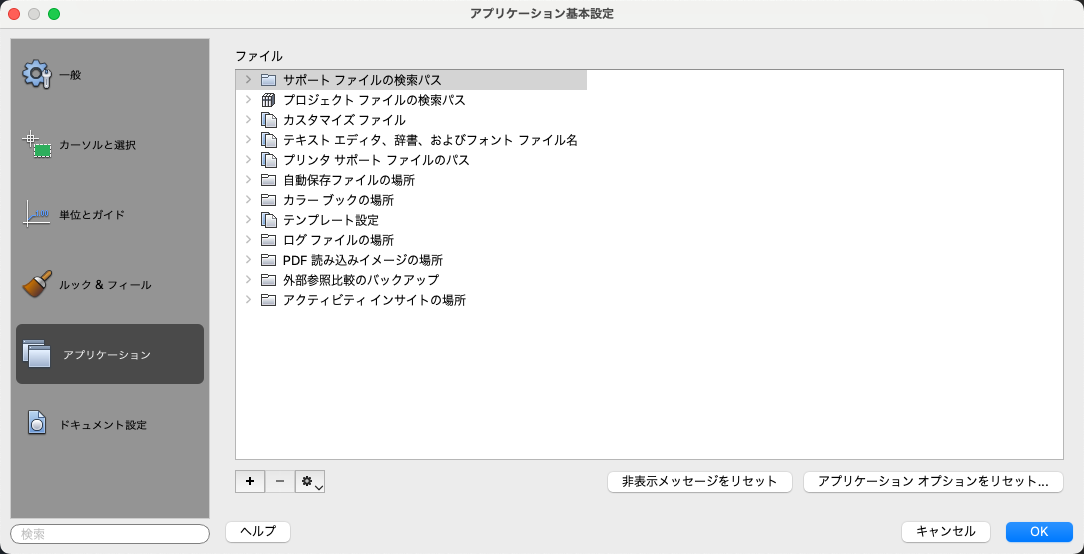Click folder icon of サポート ファイルの検索パス
Image resolution: width=1084 pixels, height=554 pixels.
click(x=268, y=80)
